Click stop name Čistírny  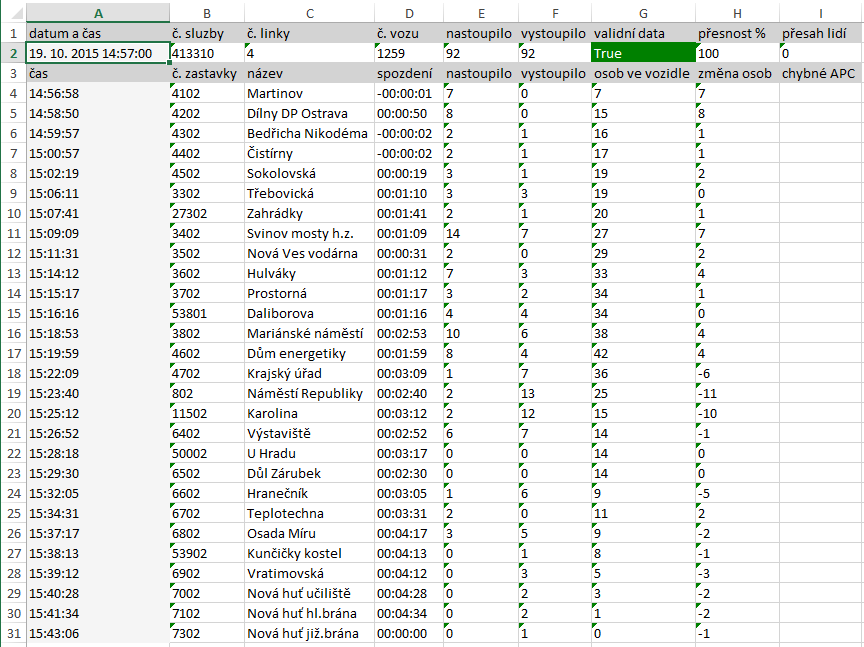(x=310, y=153)
